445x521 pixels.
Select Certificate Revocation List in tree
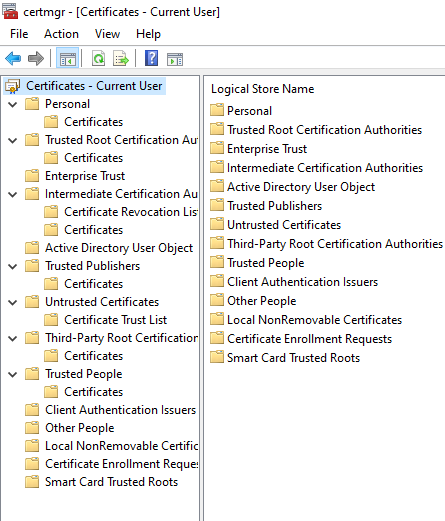pyautogui.click(x=131, y=212)
